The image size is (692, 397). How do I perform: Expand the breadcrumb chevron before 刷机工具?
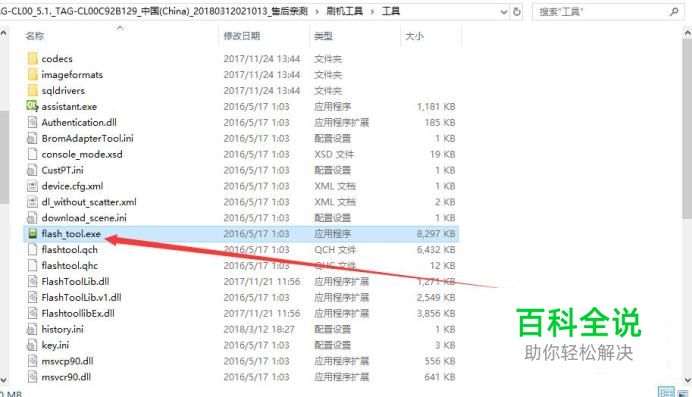[x=317, y=12]
